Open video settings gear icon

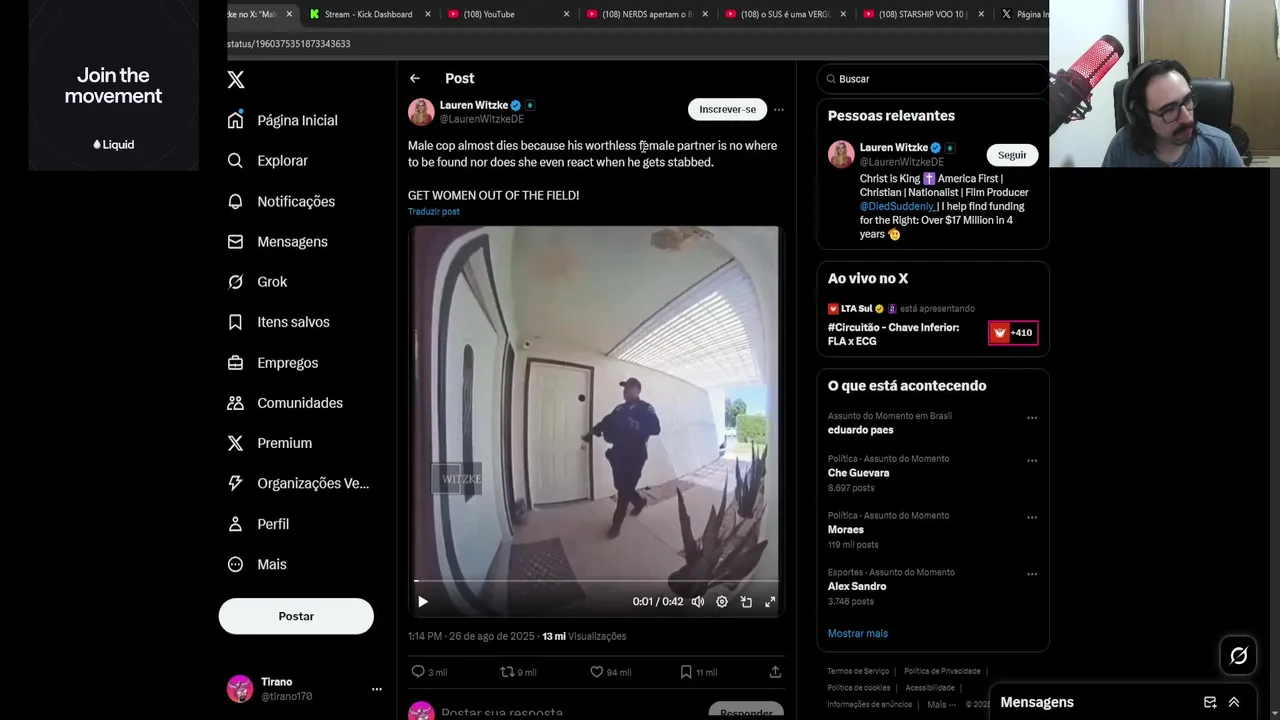(x=722, y=602)
